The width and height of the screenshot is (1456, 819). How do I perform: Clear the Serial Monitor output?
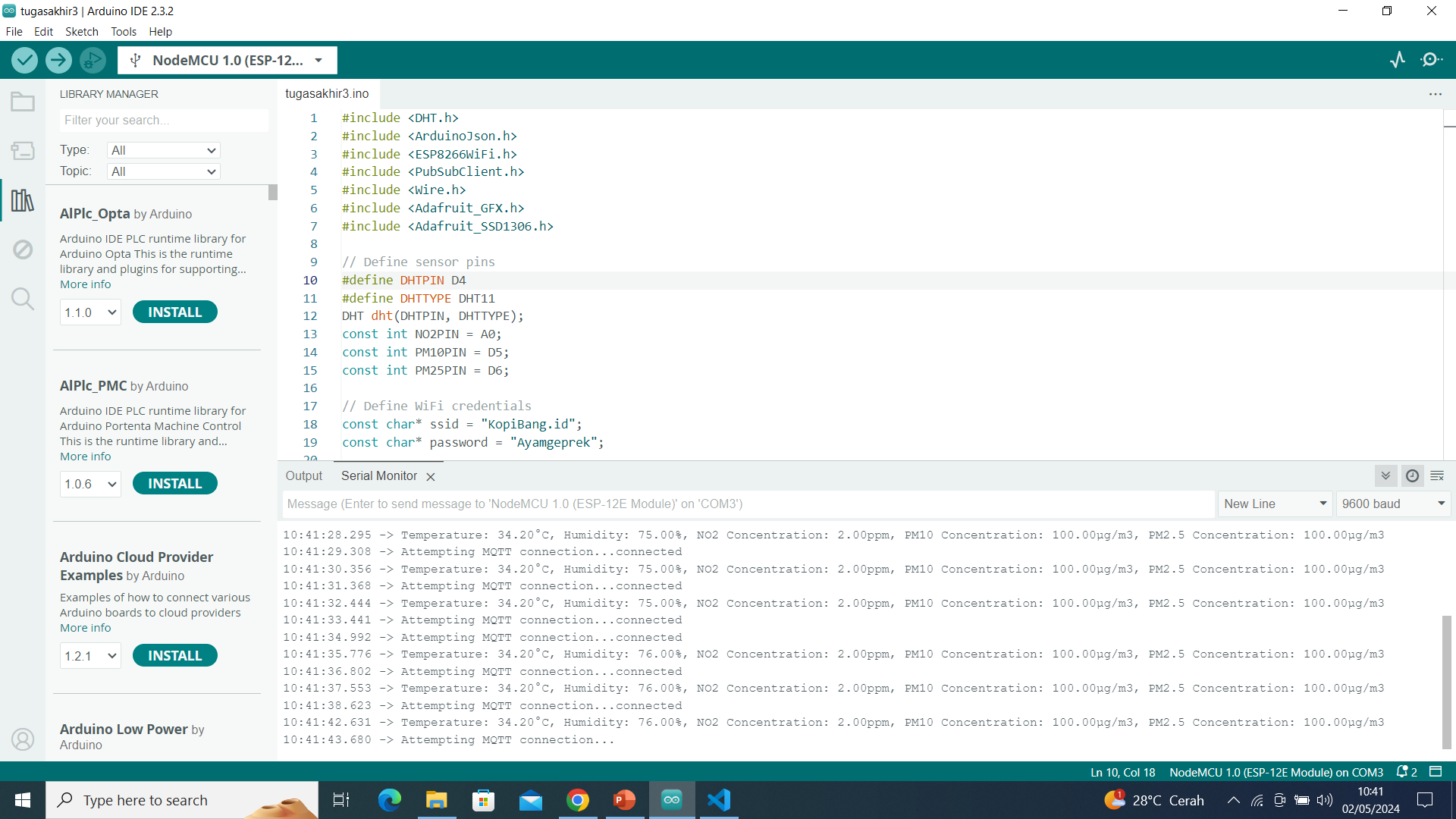click(x=1437, y=476)
